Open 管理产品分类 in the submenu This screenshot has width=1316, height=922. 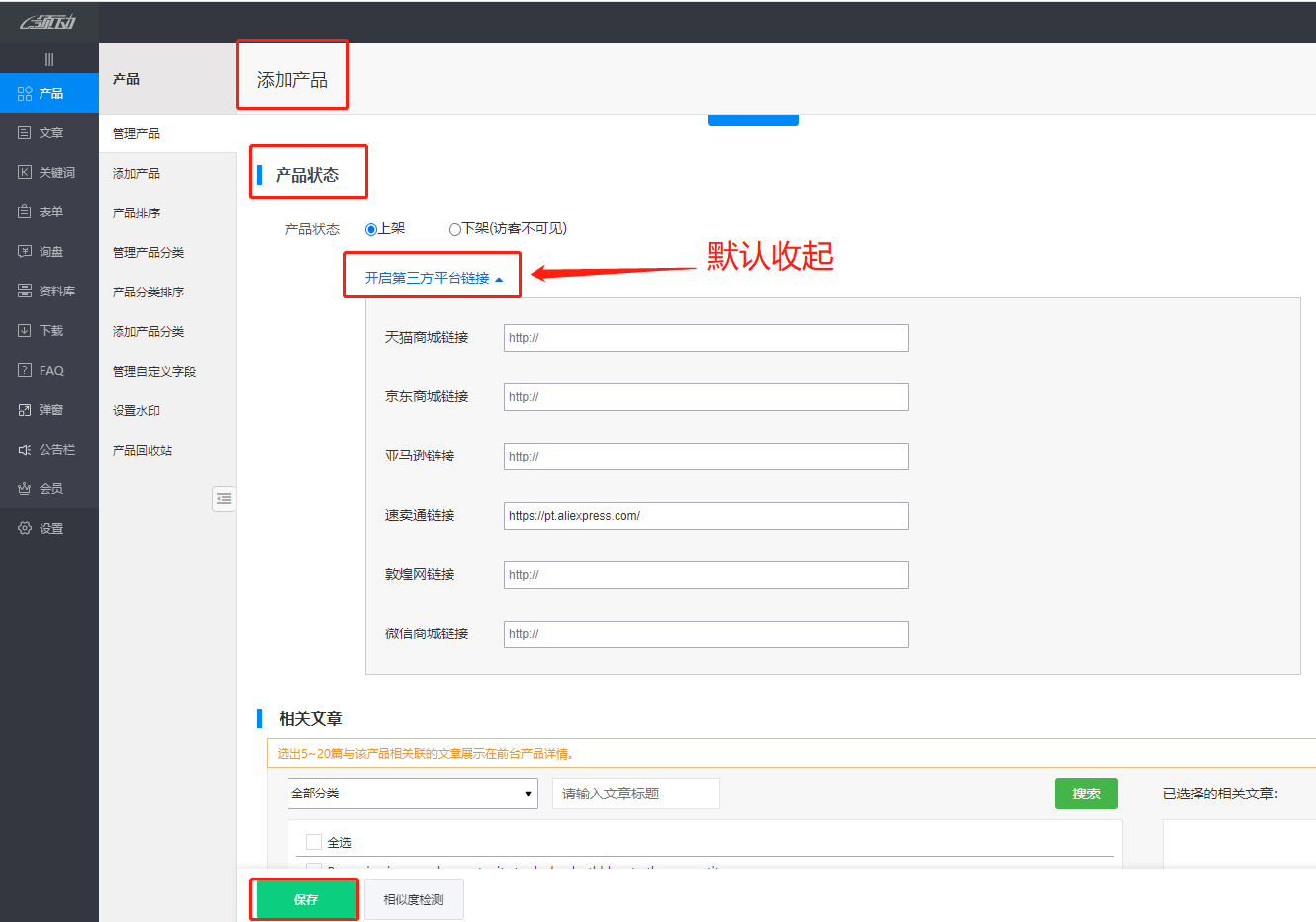(148, 252)
